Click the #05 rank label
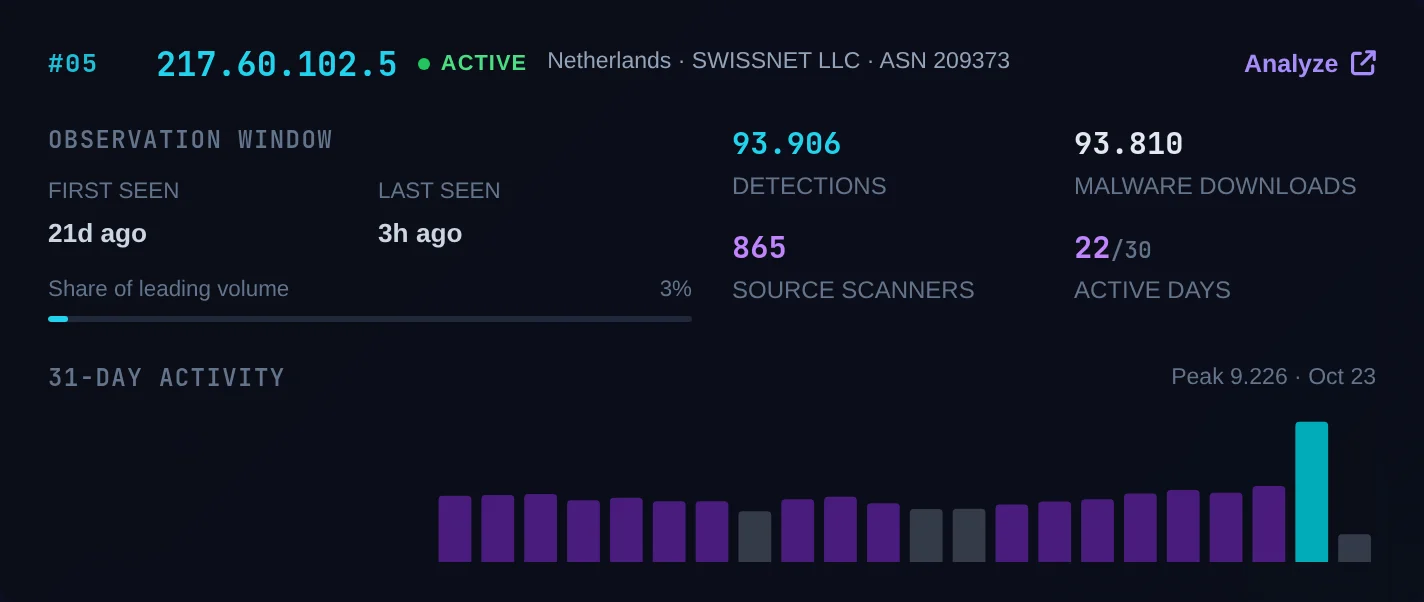The height and width of the screenshot is (602, 1424). point(73,64)
